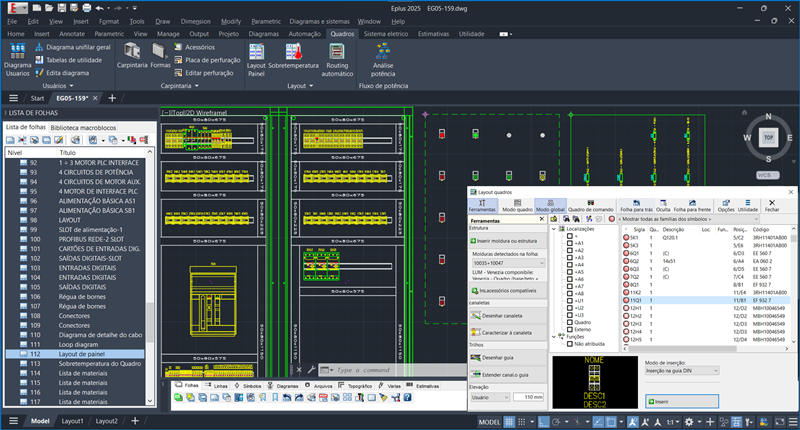This screenshot has height=430, width=800.
Task: Open Tabelas de utilidade
Action: 68,60
